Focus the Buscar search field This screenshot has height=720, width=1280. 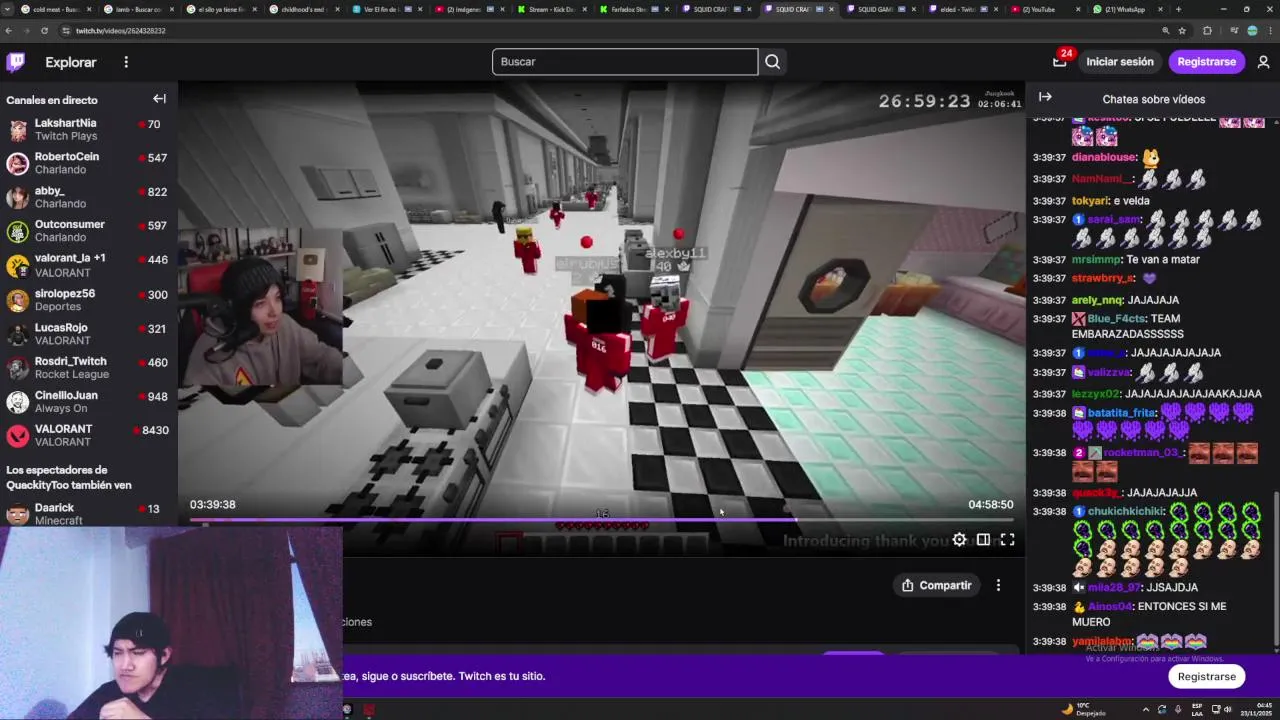[x=625, y=62]
